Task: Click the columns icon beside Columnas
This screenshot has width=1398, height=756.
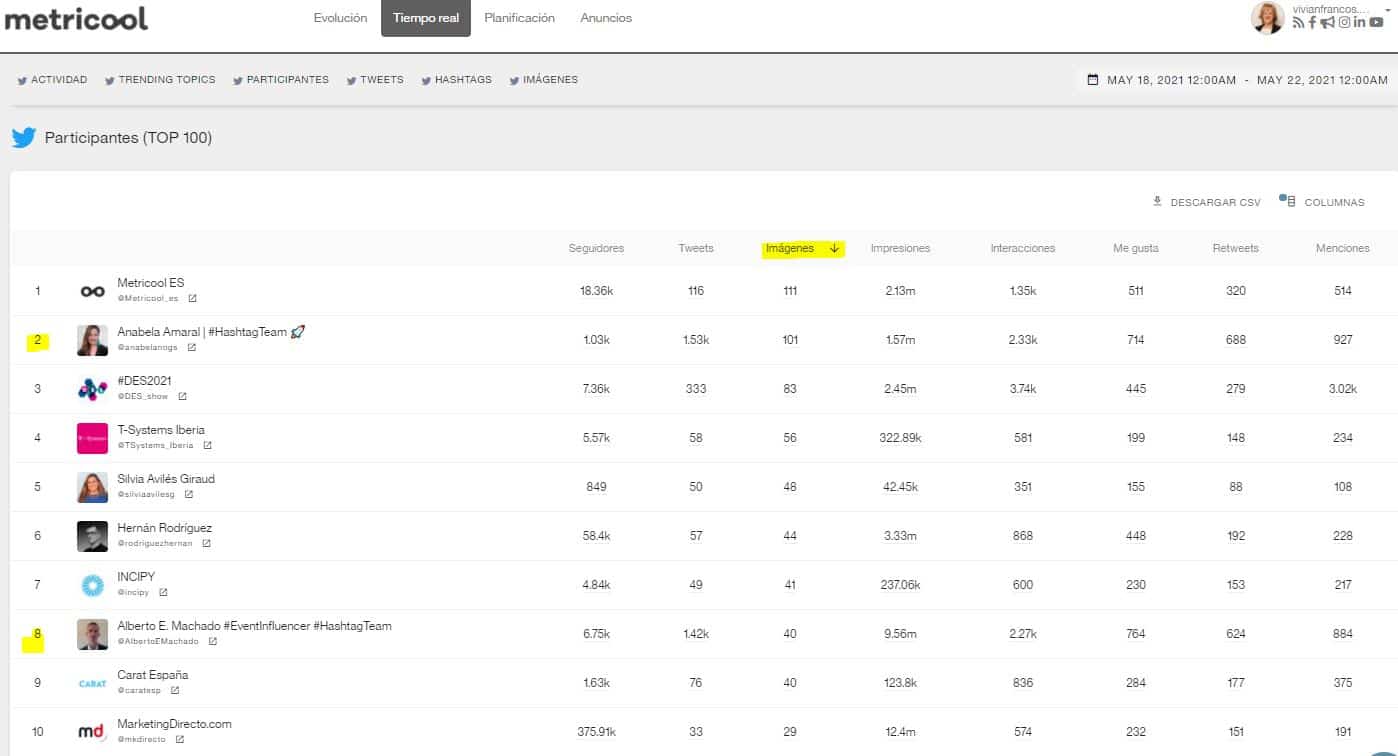Action: click(1288, 201)
